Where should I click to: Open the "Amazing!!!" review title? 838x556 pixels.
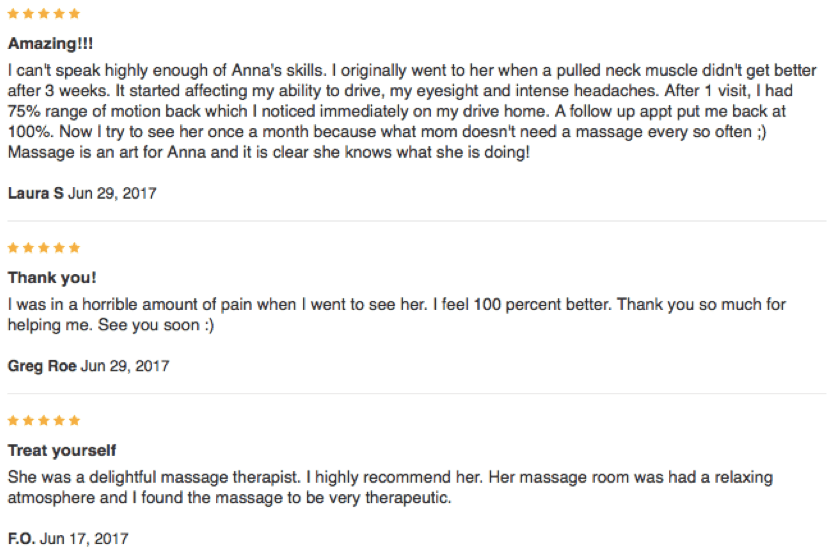click(x=50, y=45)
